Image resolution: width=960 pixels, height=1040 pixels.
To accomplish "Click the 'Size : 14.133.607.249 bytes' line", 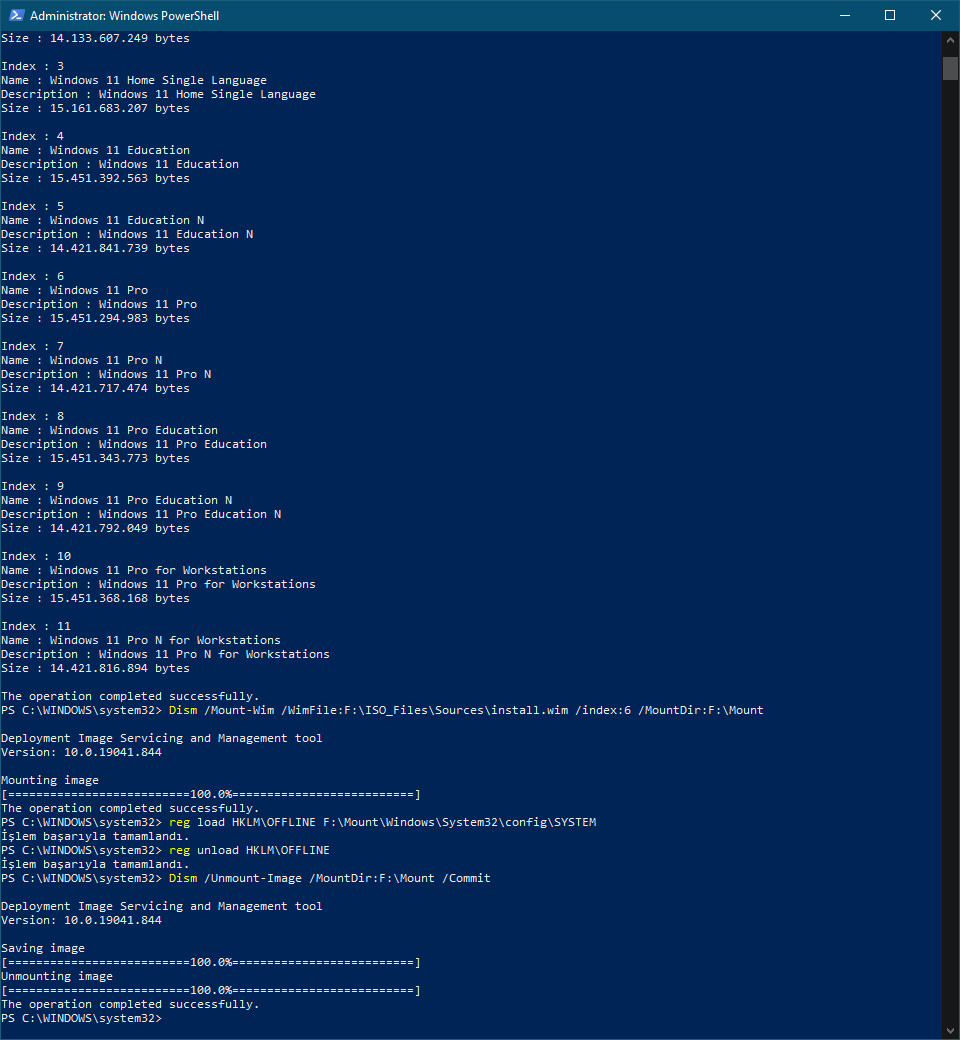I will pos(96,38).
